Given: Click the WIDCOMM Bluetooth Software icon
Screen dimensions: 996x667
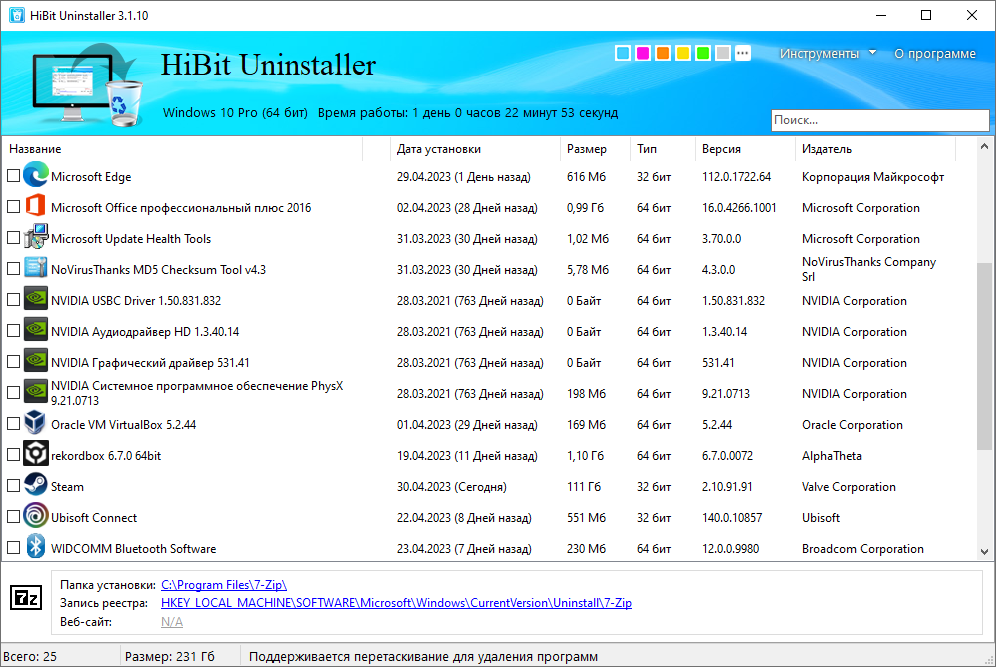Looking at the screenshot, I should (x=35, y=548).
